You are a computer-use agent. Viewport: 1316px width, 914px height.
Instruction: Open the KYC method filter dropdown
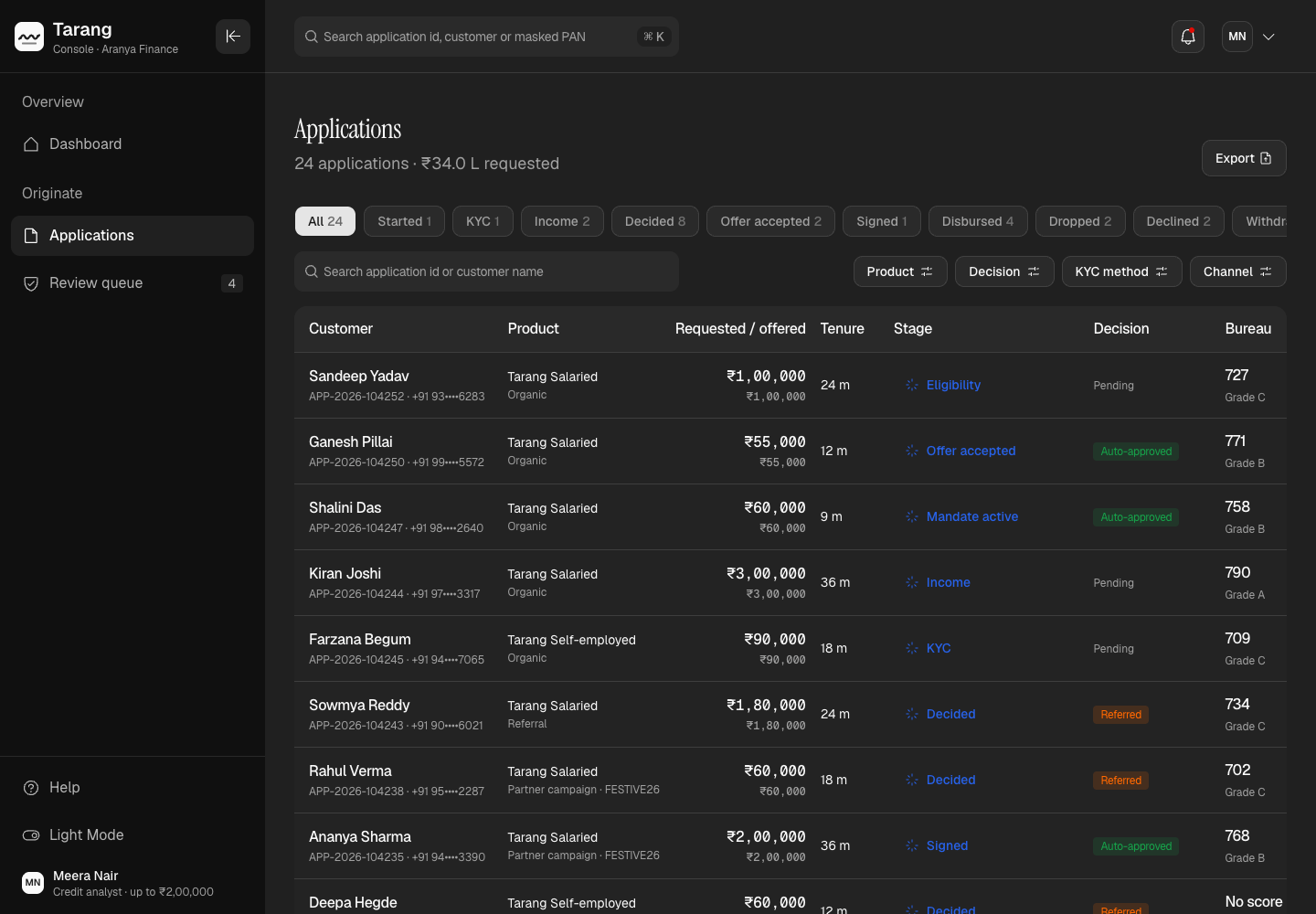tap(1121, 271)
